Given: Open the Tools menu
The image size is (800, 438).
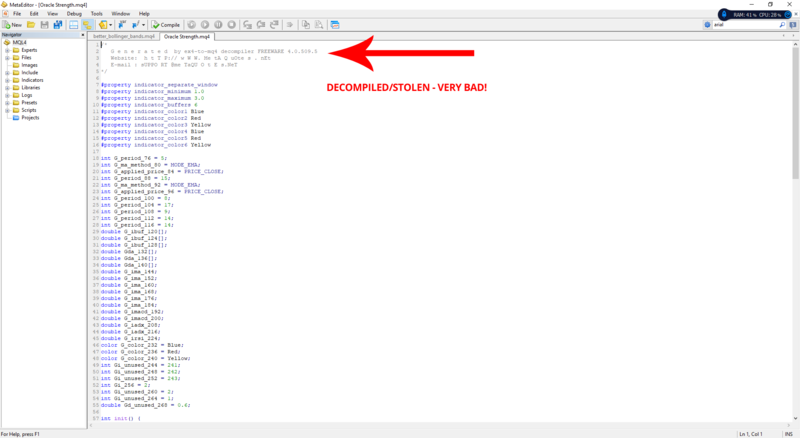Looking at the screenshot, I should [96, 14].
